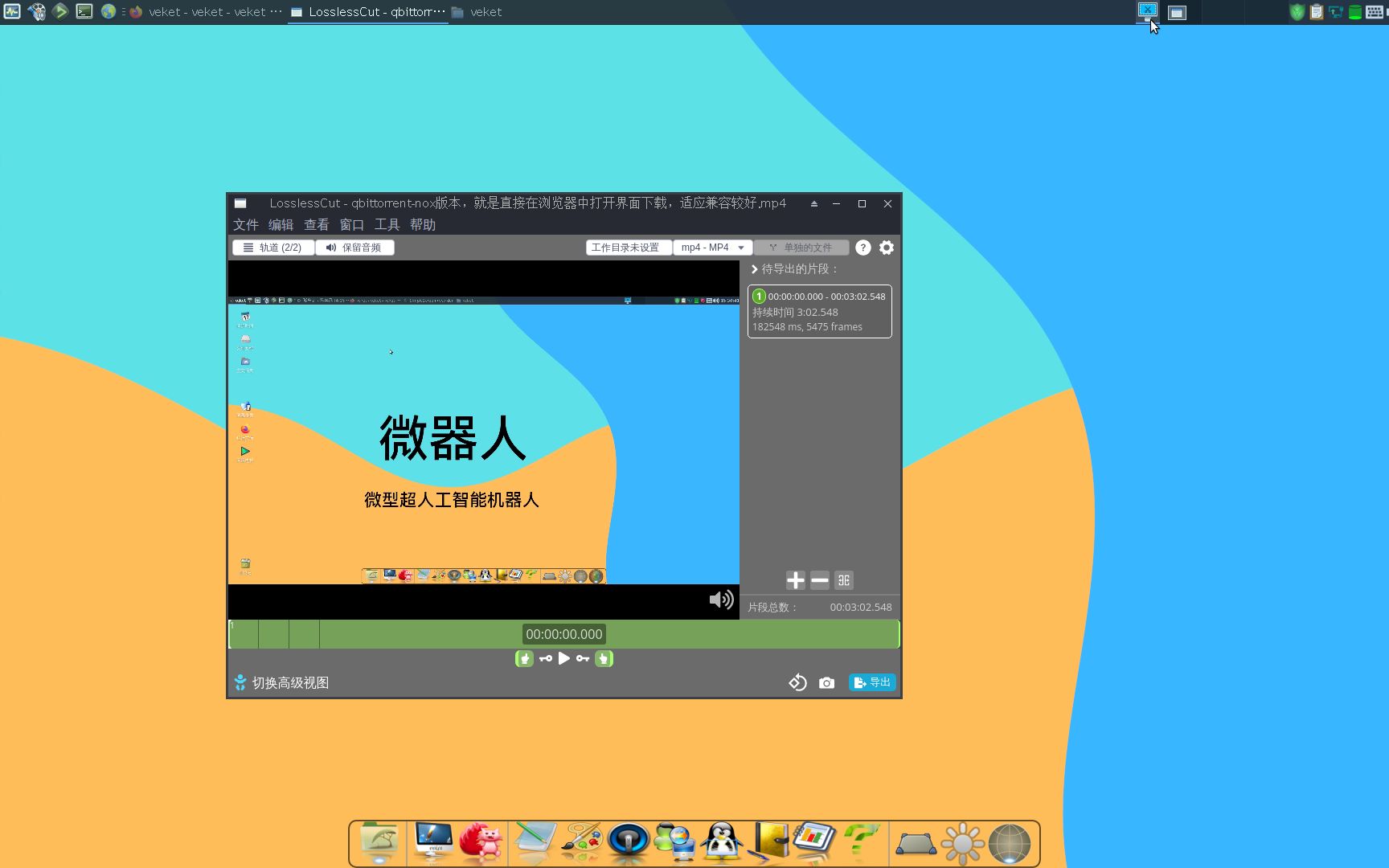This screenshot has width=1389, height=868.
Task: Open the help question mark icon
Action: pos(862,248)
